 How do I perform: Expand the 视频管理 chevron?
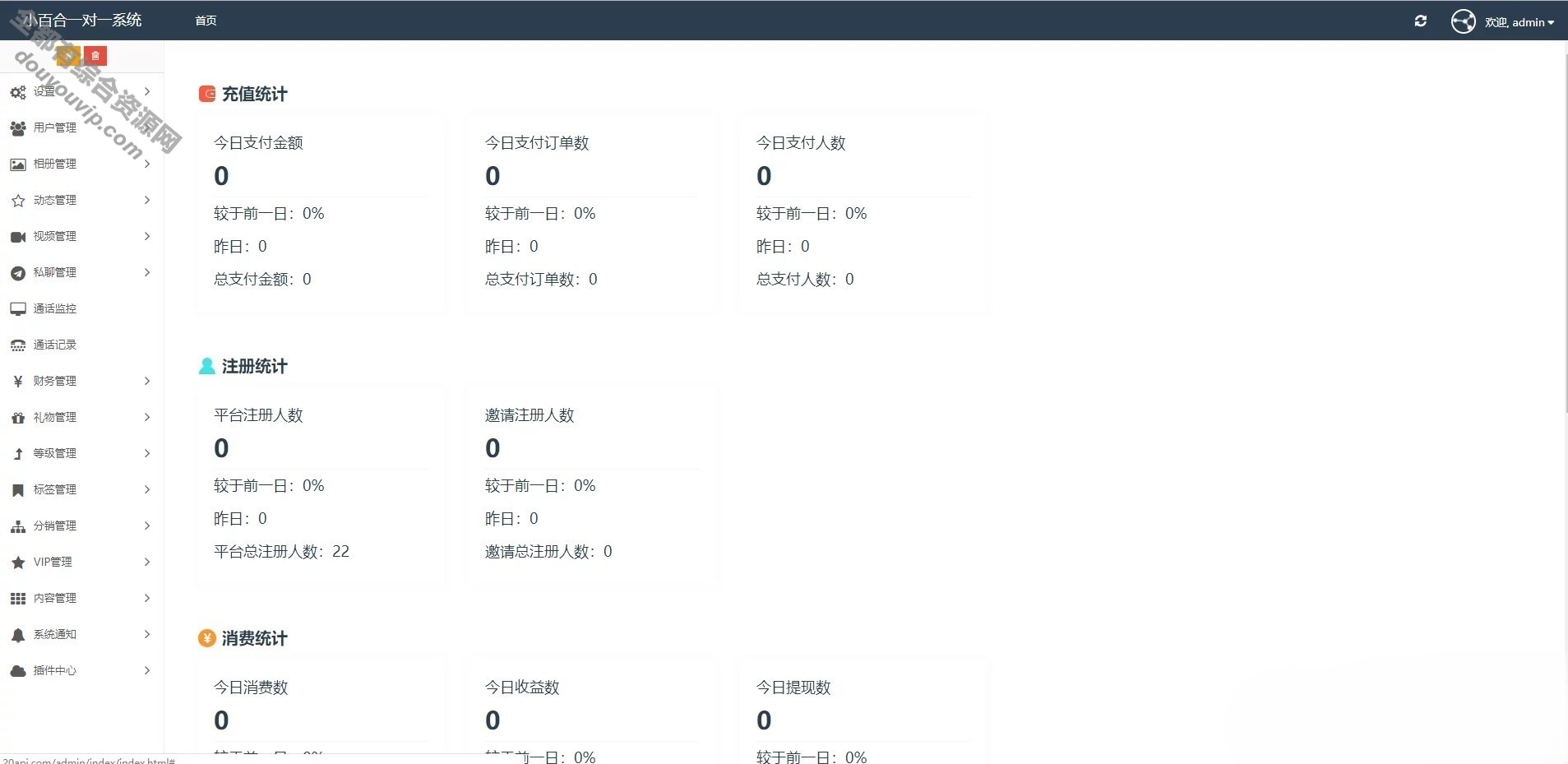147,236
